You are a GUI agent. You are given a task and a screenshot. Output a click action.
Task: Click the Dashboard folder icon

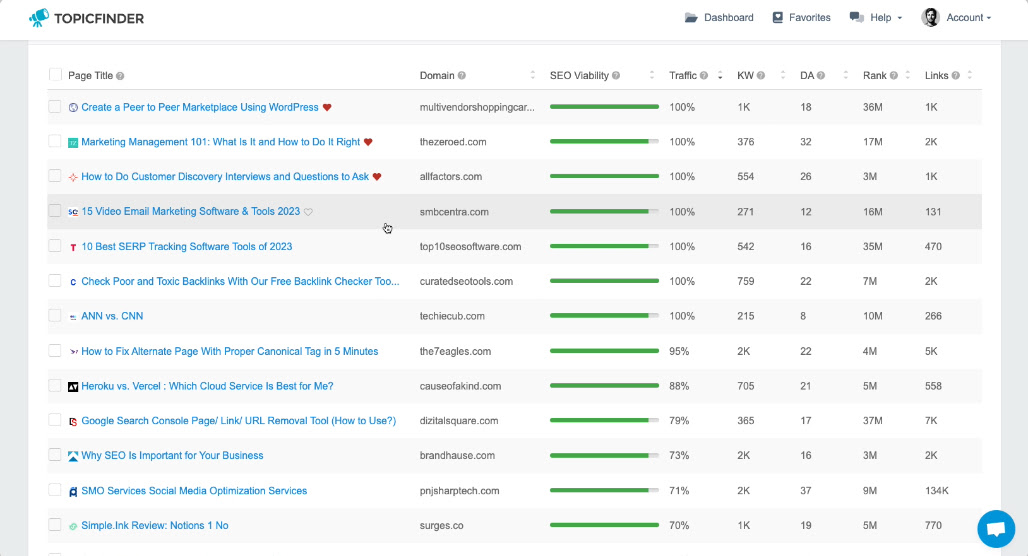(691, 18)
